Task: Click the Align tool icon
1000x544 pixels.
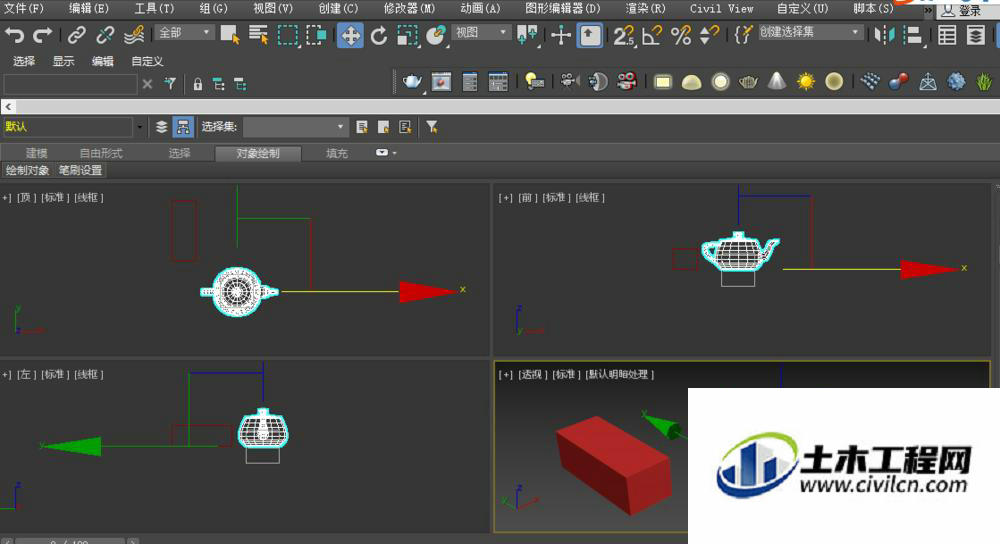Action: click(x=914, y=36)
